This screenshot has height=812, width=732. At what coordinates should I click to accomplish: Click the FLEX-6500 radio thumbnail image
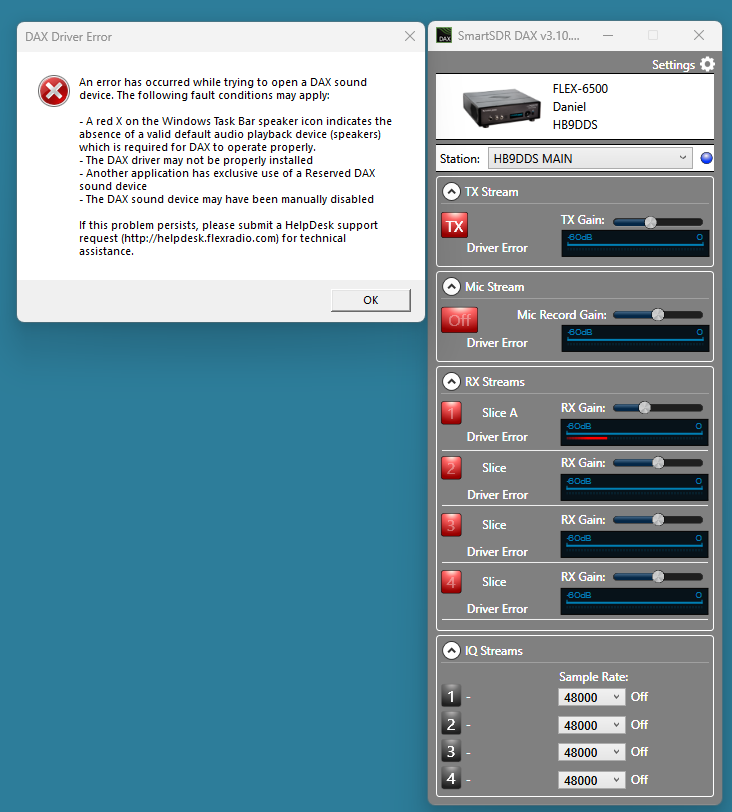pos(501,107)
